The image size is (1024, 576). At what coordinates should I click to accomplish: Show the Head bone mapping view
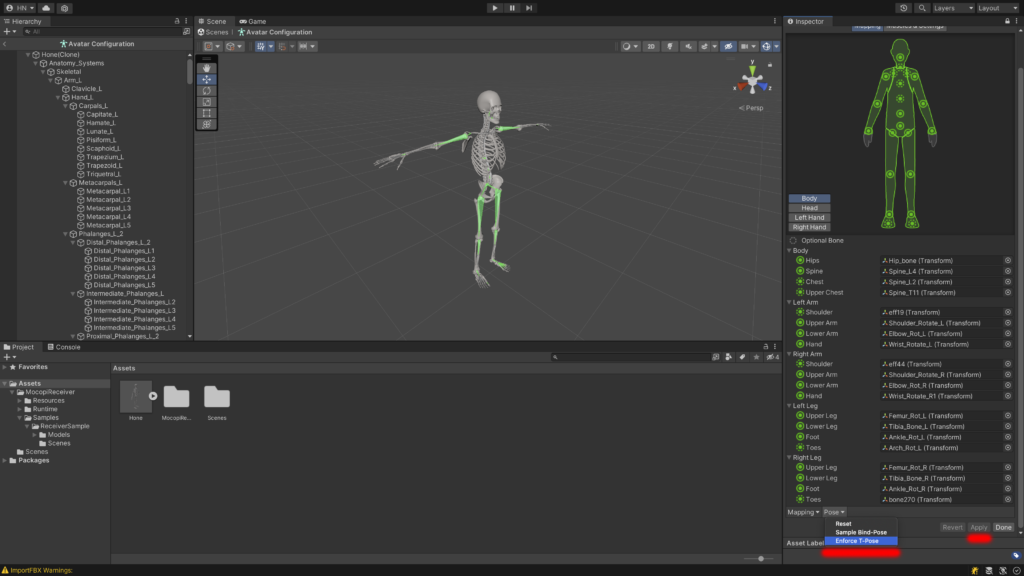pos(809,208)
